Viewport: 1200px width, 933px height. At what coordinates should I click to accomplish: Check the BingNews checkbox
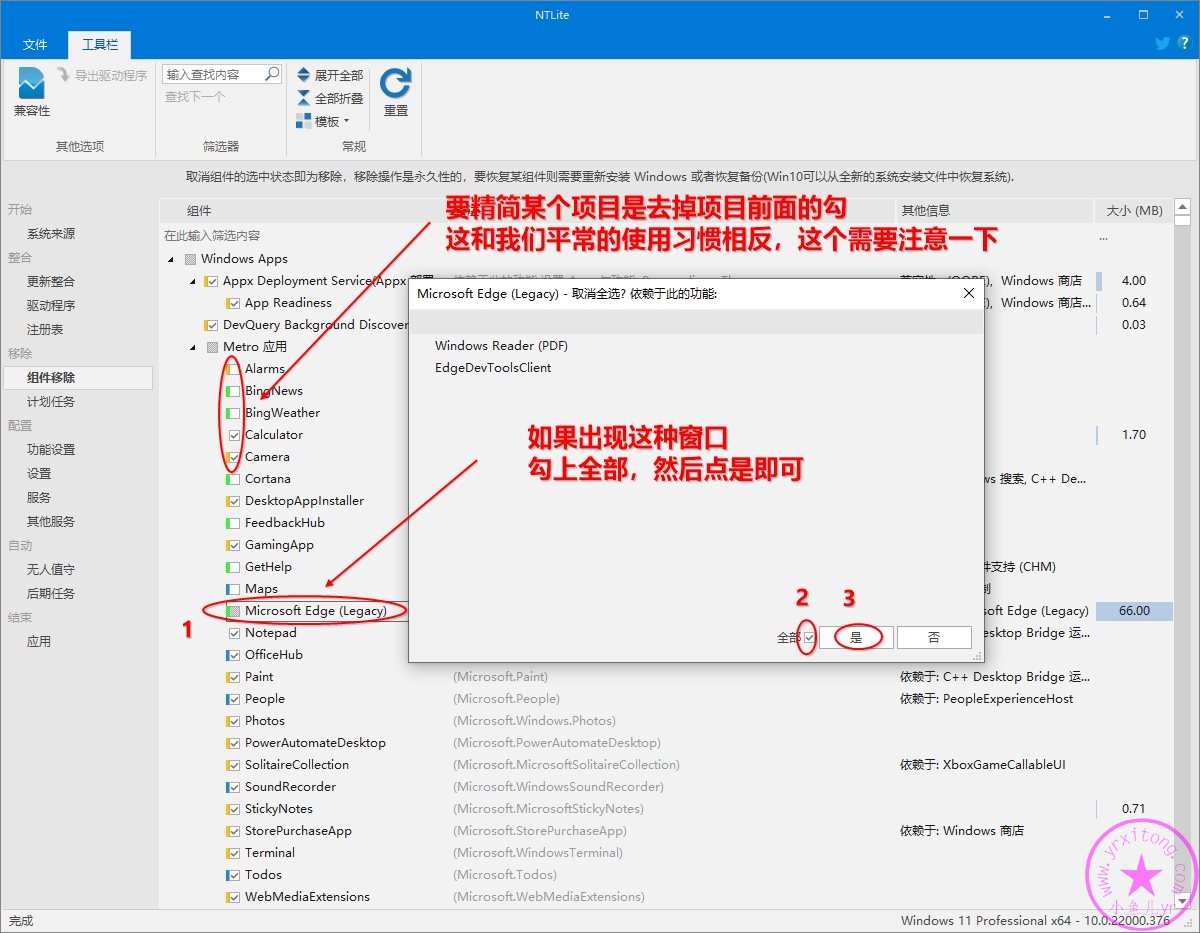[234, 391]
